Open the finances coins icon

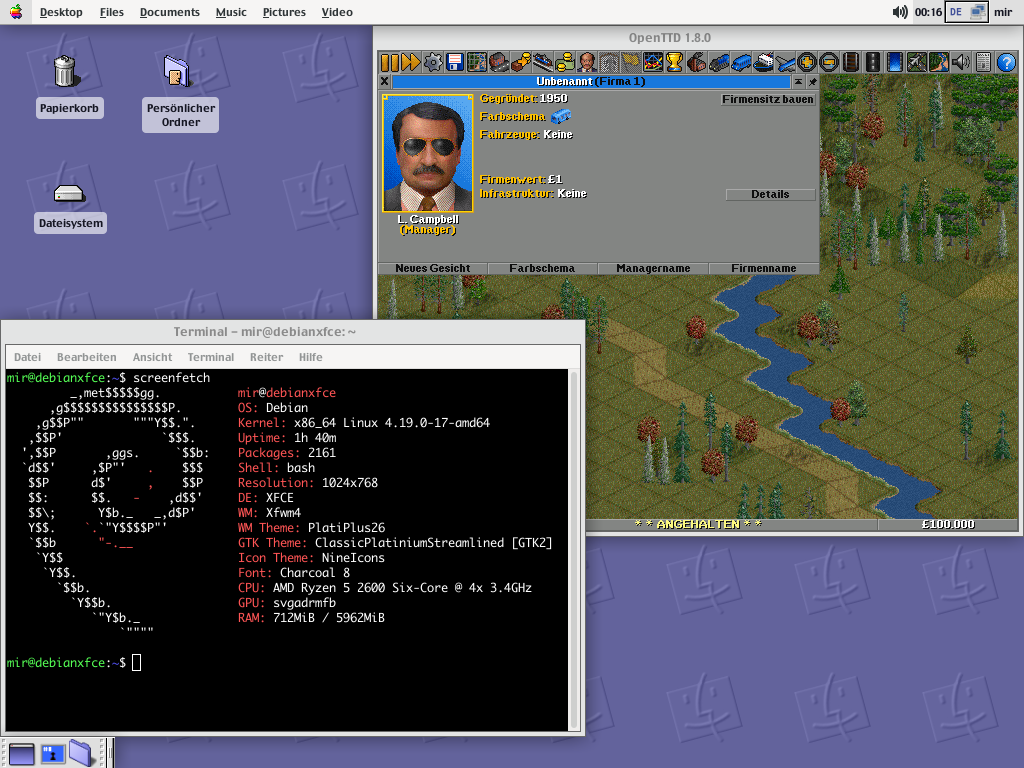(565, 63)
